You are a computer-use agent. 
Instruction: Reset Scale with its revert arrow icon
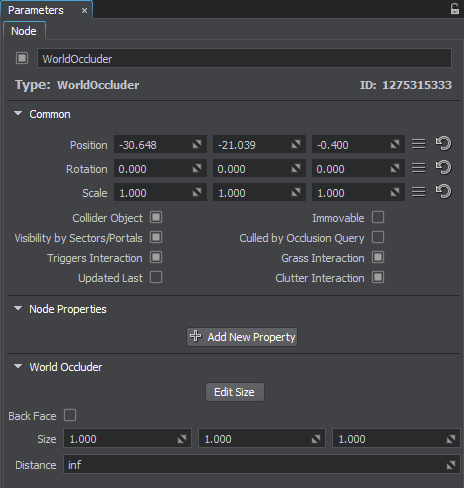coord(443,192)
